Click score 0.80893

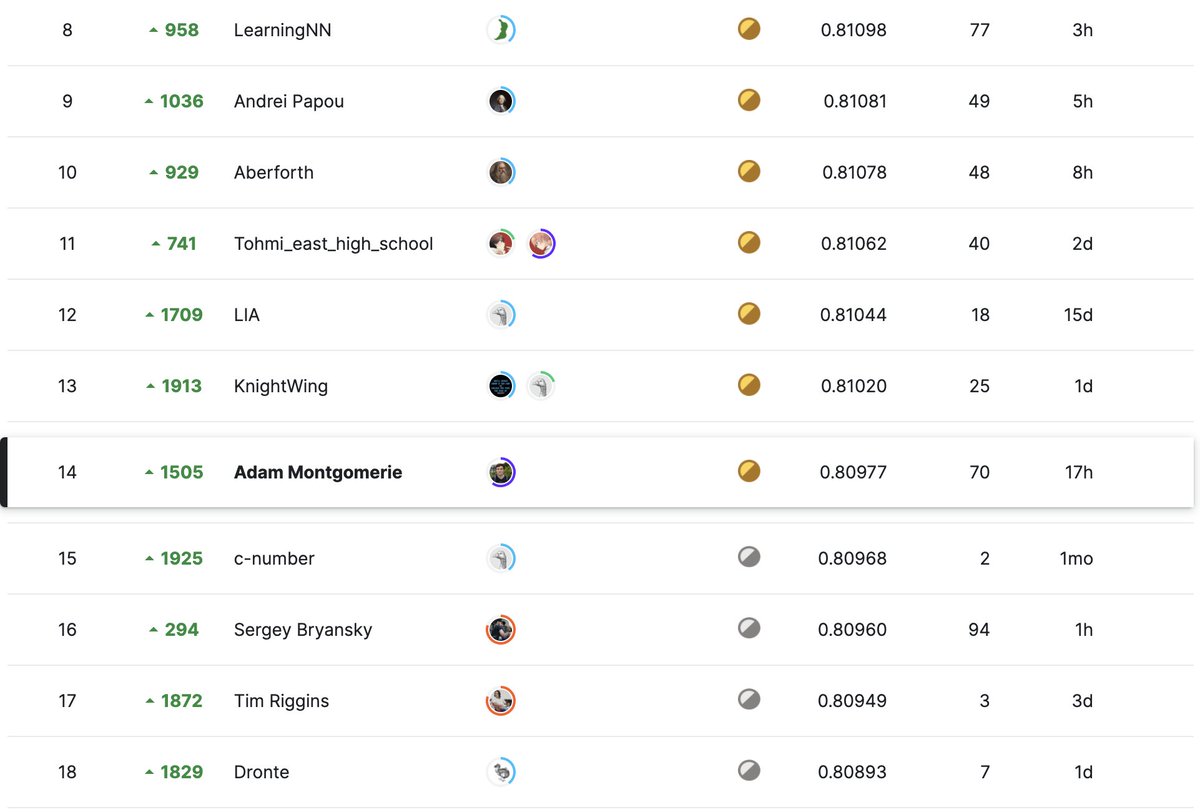click(x=853, y=772)
